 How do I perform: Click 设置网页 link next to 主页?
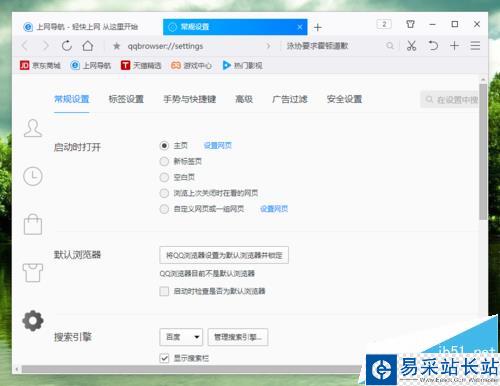coord(218,146)
